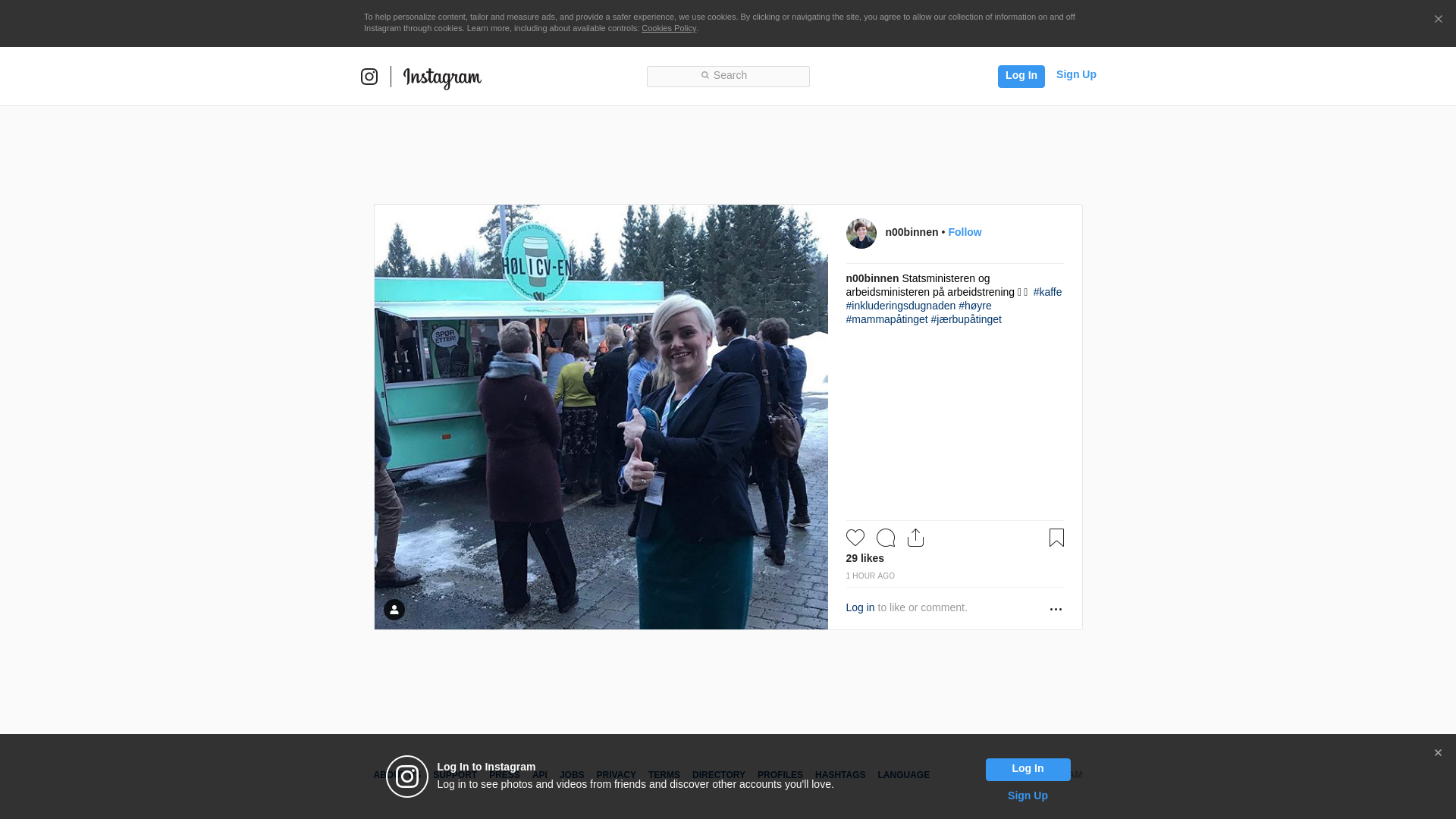Open n00binnen's profile avatar
Screen dimensions: 1456x819
coord(861,234)
